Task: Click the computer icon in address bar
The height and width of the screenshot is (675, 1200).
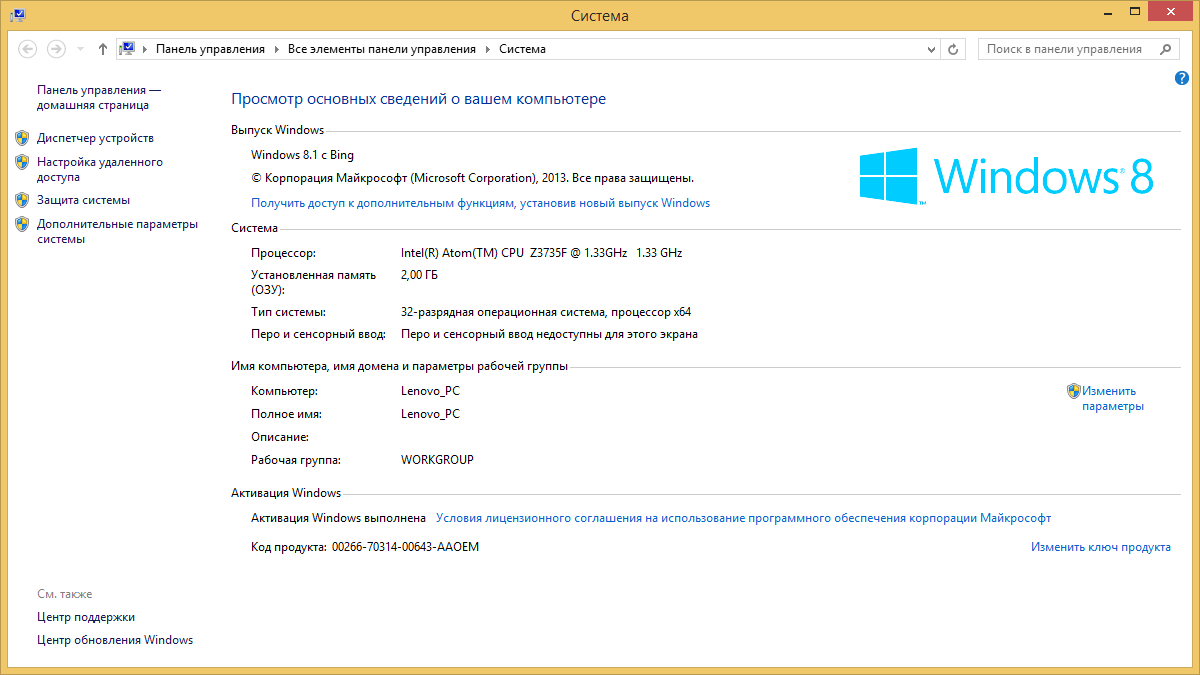Action: pyautogui.click(x=127, y=48)
